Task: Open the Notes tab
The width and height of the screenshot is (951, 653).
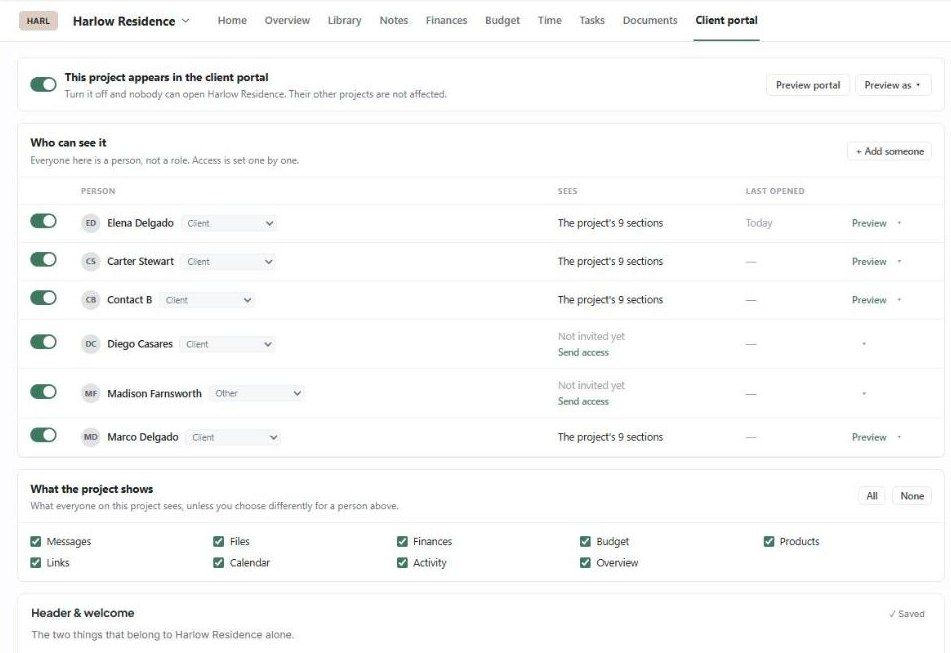Action: click(x=394, y=21)
